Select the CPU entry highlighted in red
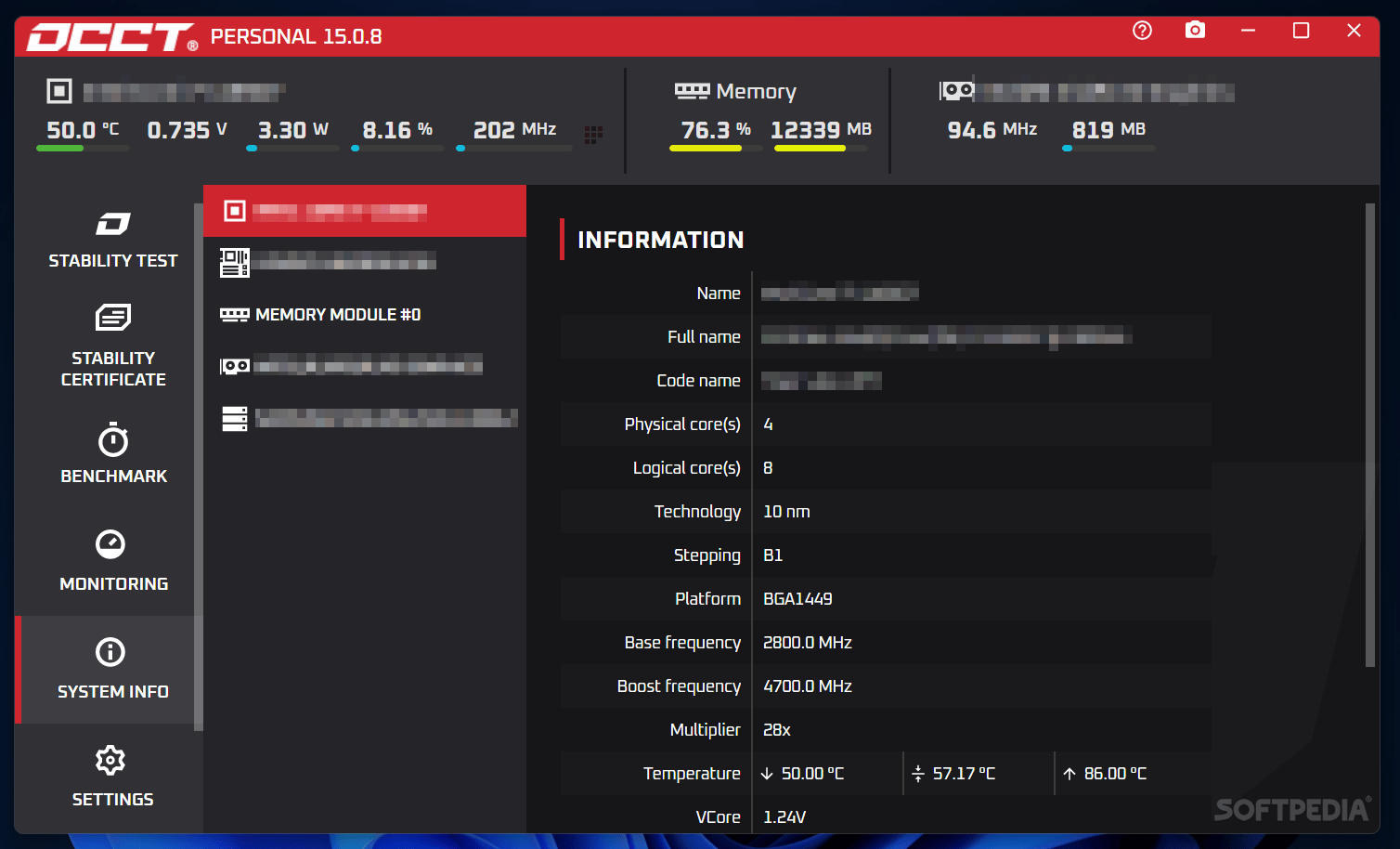Image resolution: width=1400 pixels, height=849 pixels. (x=365, y=211)
